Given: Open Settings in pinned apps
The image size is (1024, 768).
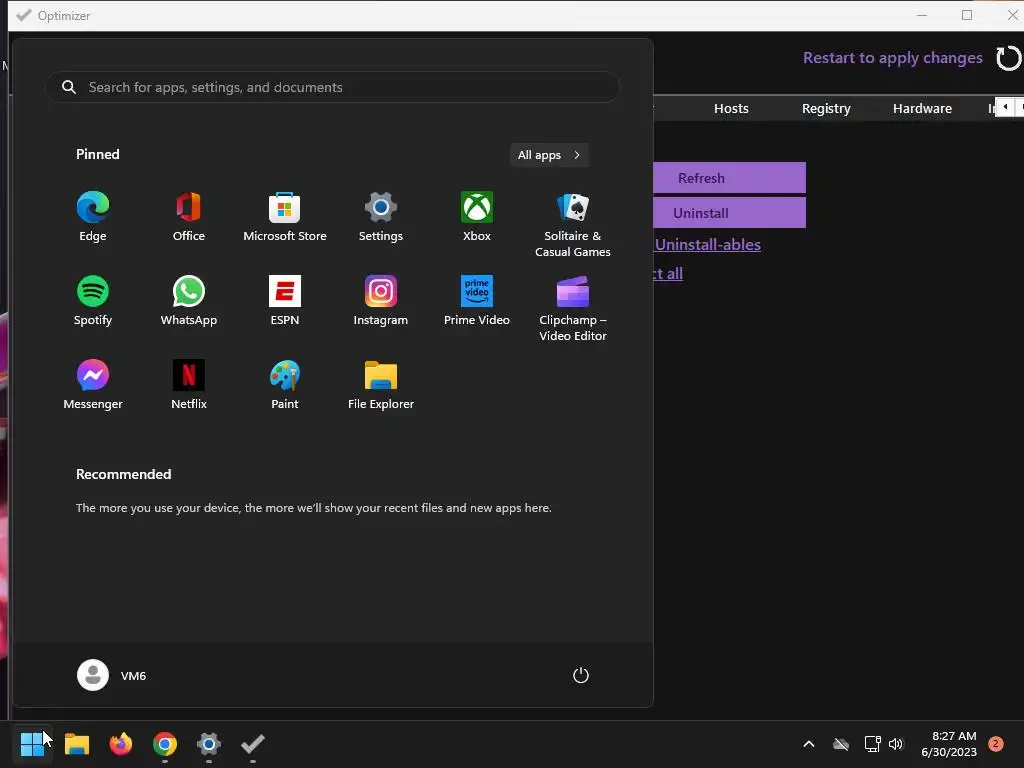Looking at the screenshot, I should [381, 217].
